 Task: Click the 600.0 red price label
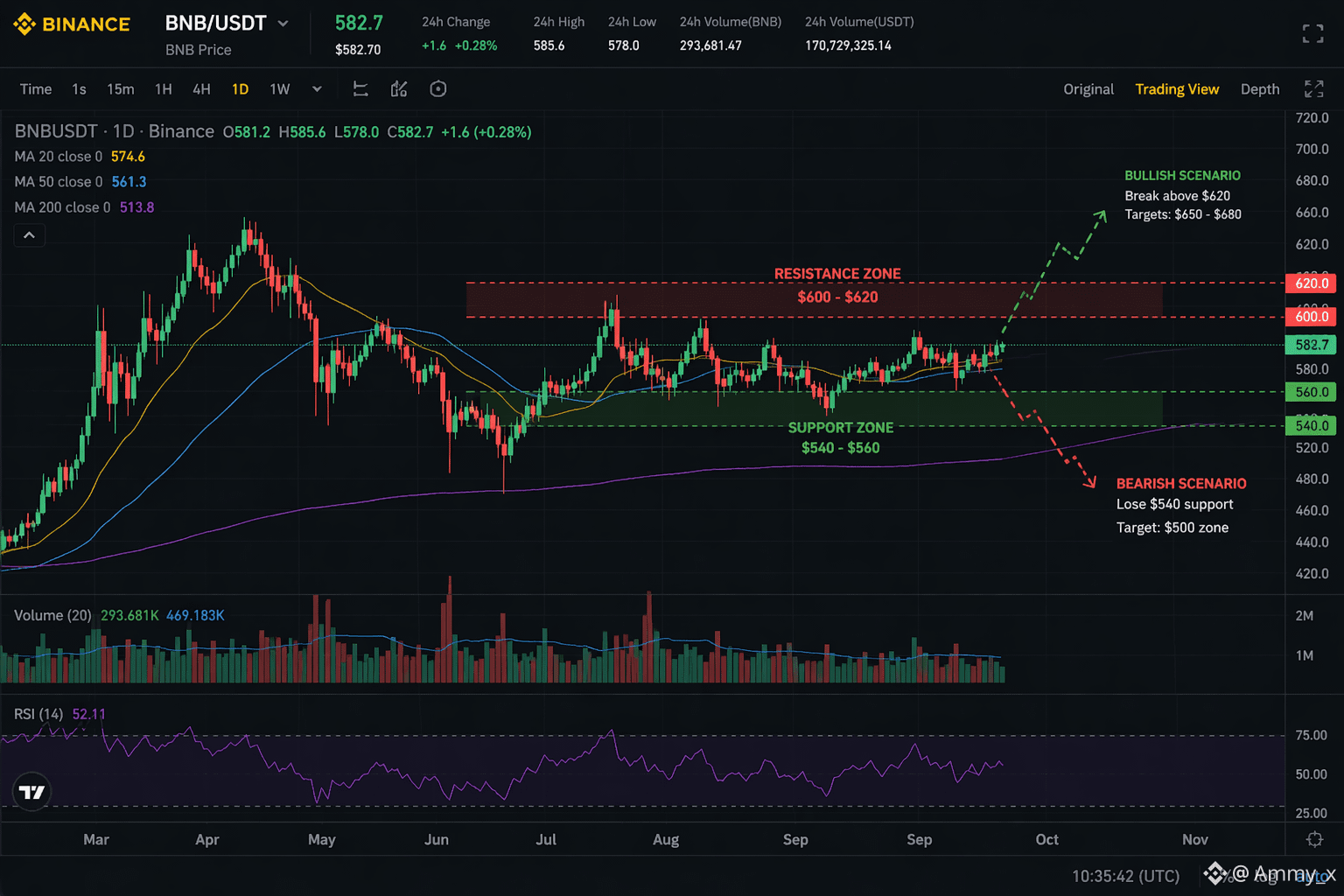coord(1312,317)
